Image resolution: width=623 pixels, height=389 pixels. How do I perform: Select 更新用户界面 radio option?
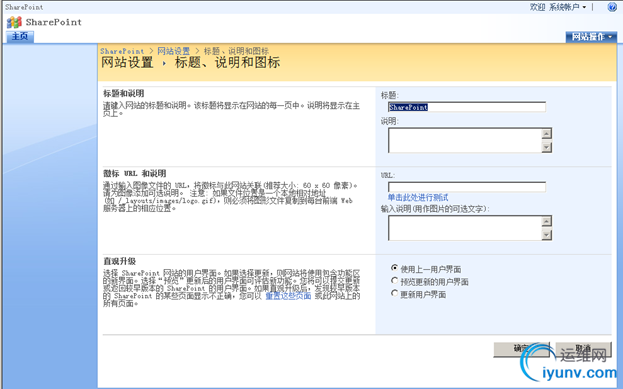coord(394,294)
